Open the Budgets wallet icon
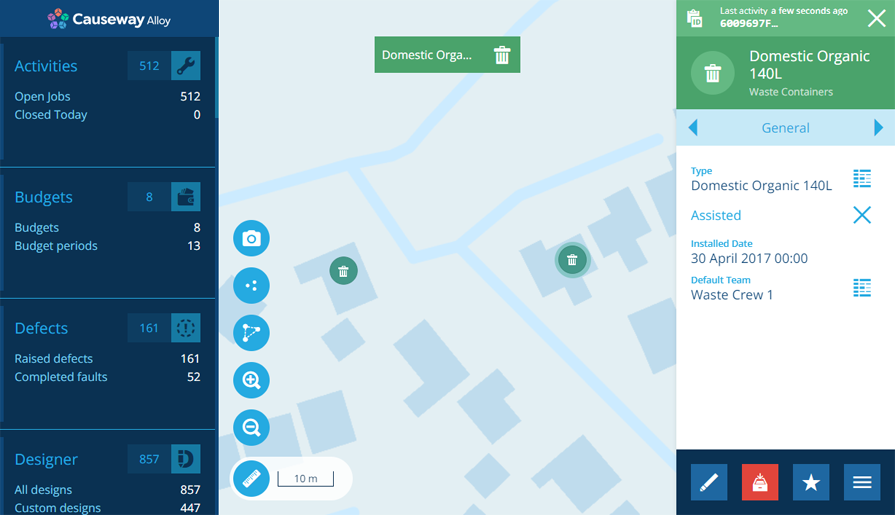Viewport: 895px width, 515px height. tap(186, 197)
